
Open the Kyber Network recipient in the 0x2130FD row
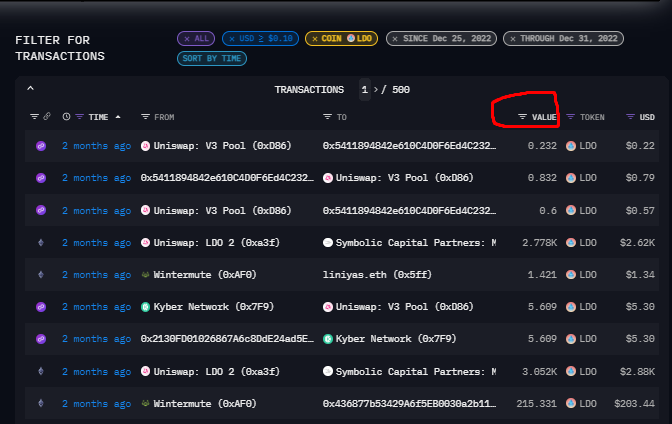396,339
